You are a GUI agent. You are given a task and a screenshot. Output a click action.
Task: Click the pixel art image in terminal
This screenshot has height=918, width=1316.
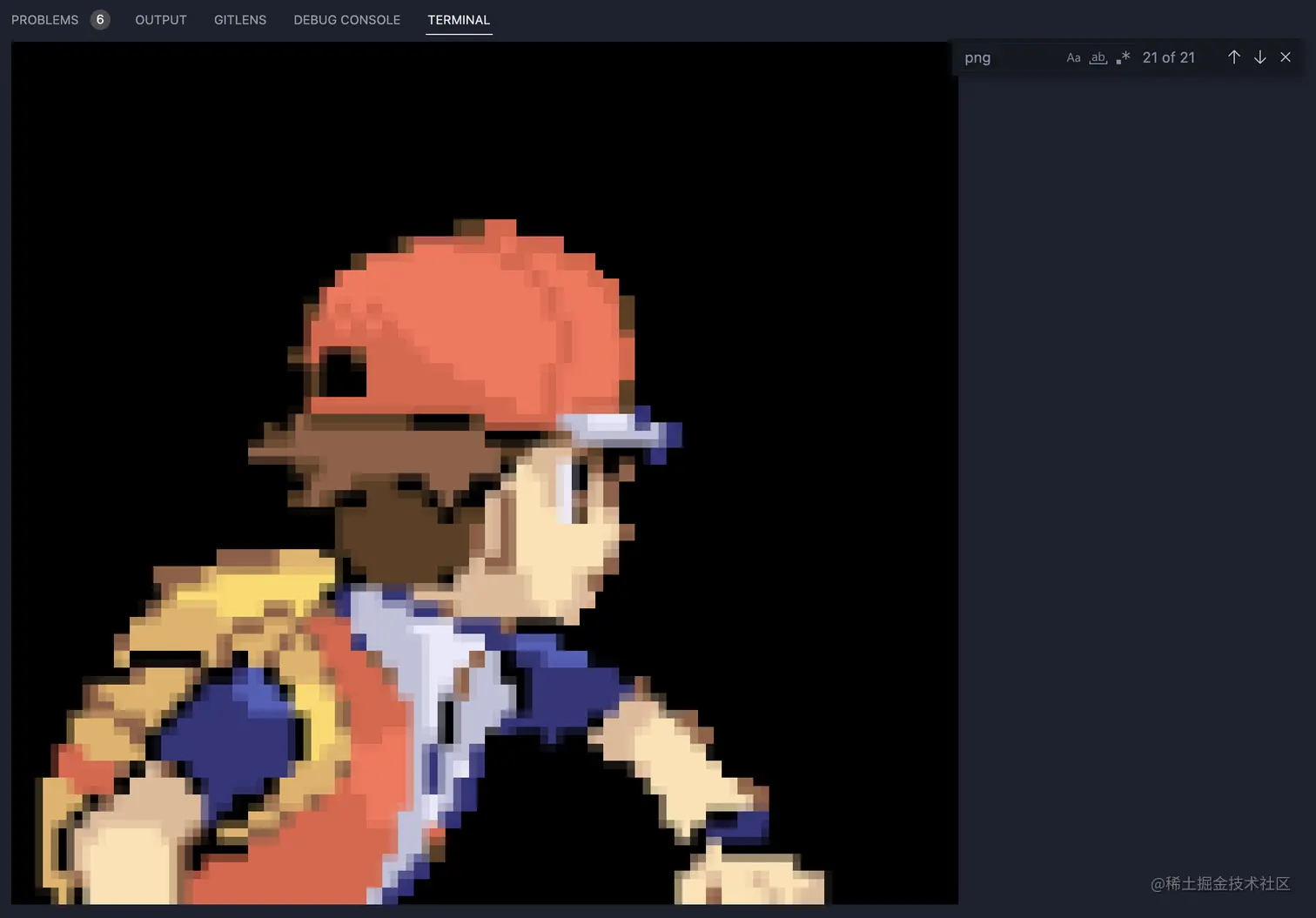pyautogui.click(x=485, y=473)
